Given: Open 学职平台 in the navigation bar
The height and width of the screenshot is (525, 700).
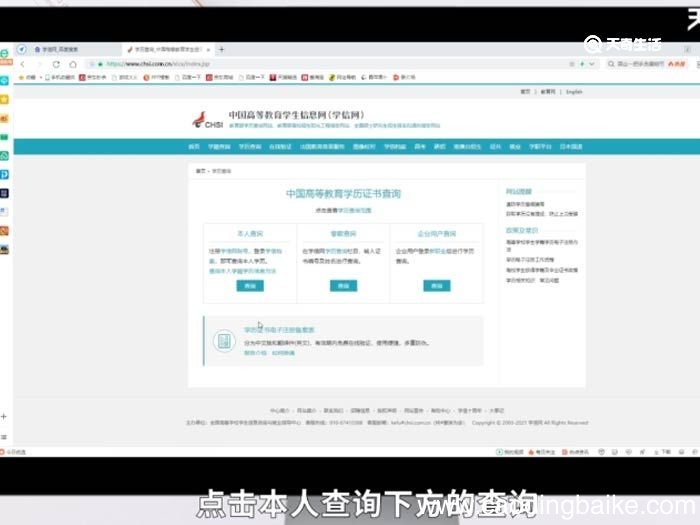Looking at the screenshot, I should click(x=540, y=147).
